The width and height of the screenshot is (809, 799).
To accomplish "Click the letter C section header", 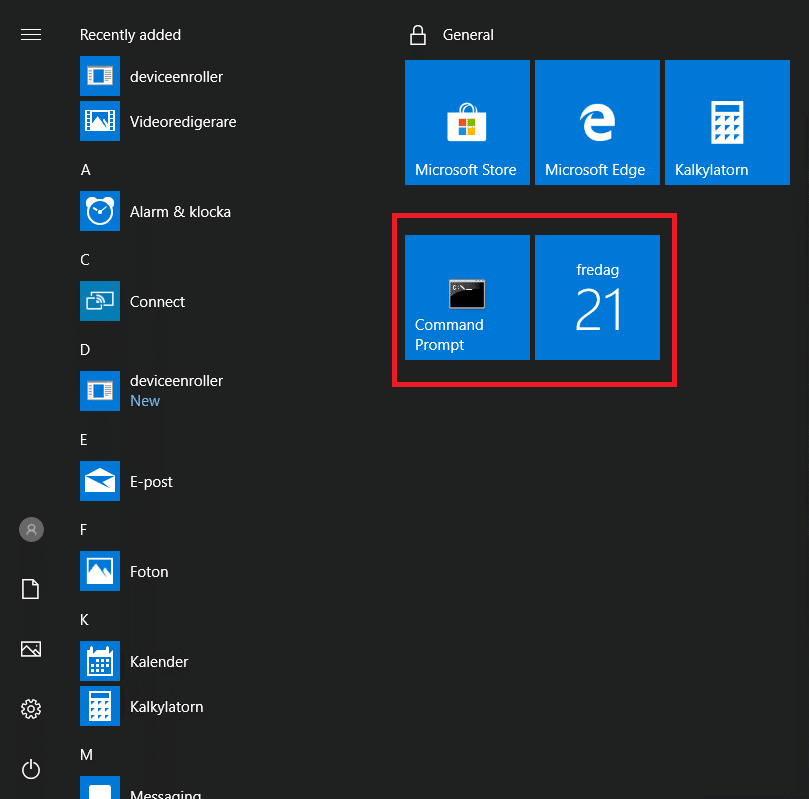I will [85, 259].
